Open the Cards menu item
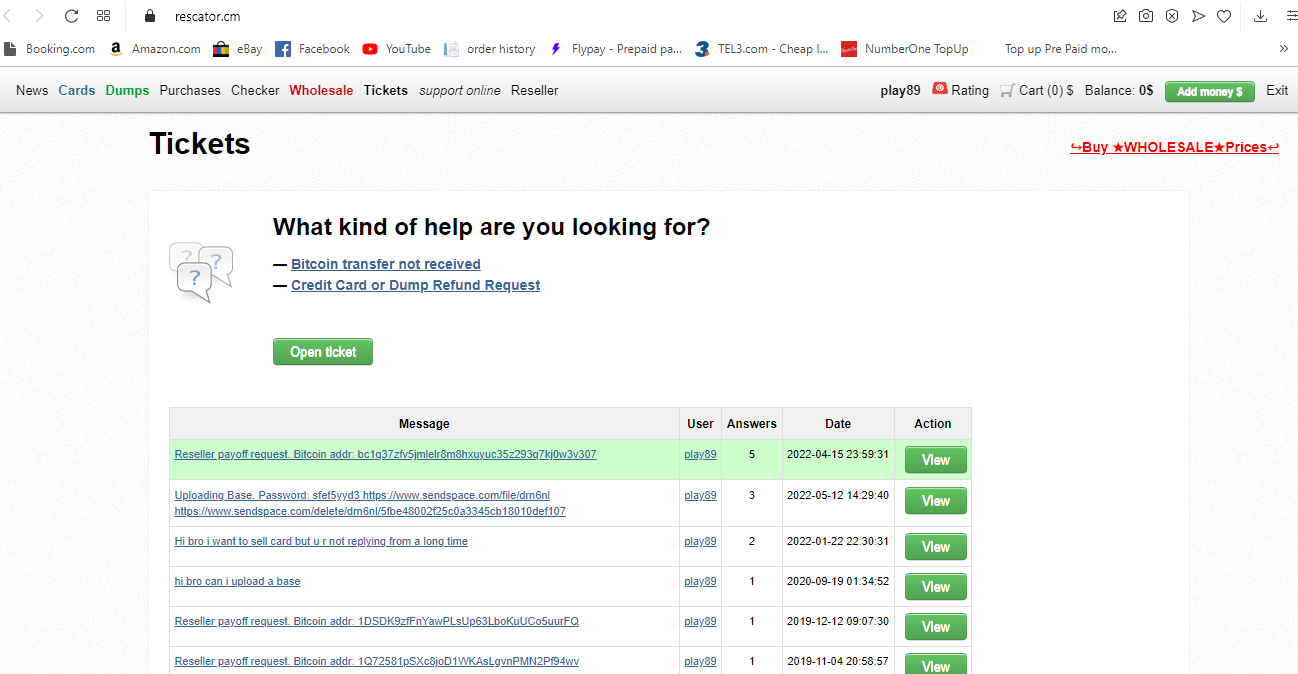 77,90
